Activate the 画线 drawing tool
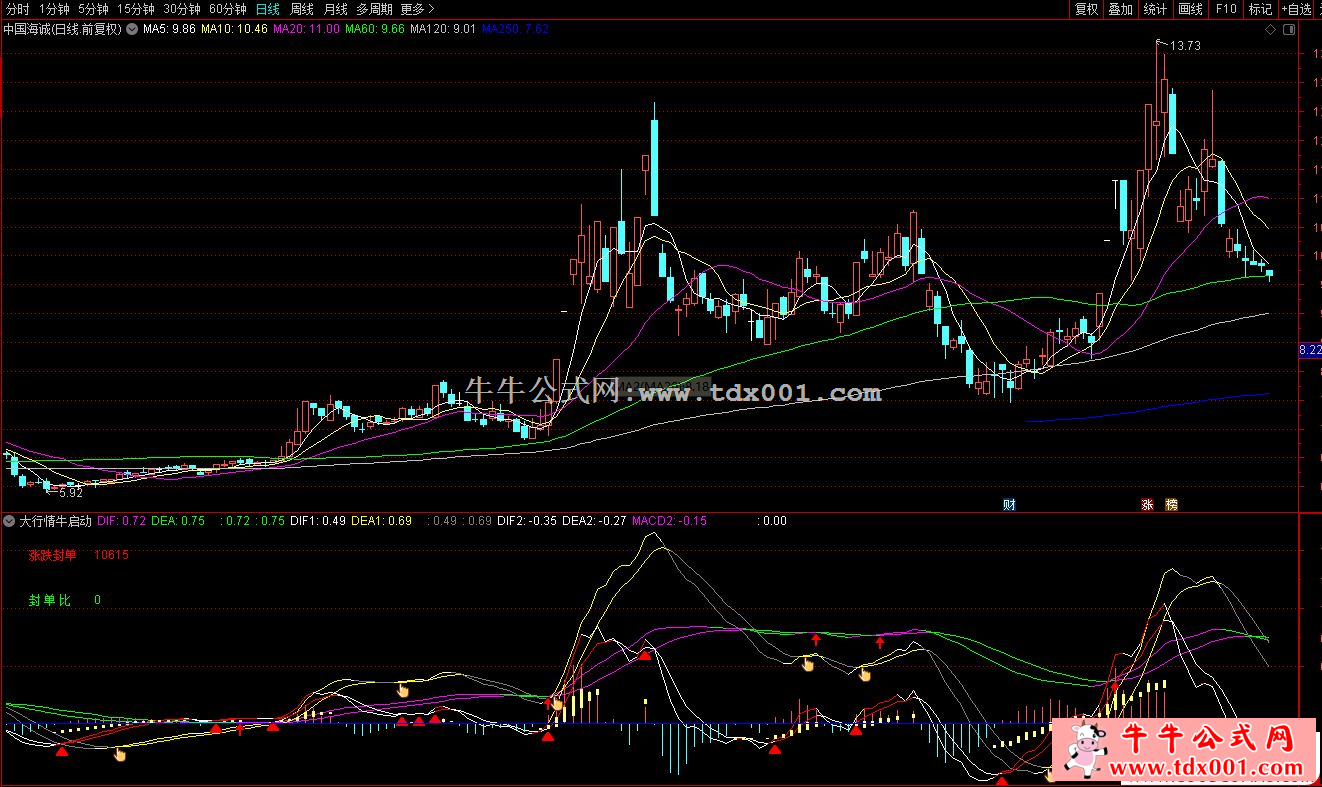The image size is (1322, 787). [1191, 9]
